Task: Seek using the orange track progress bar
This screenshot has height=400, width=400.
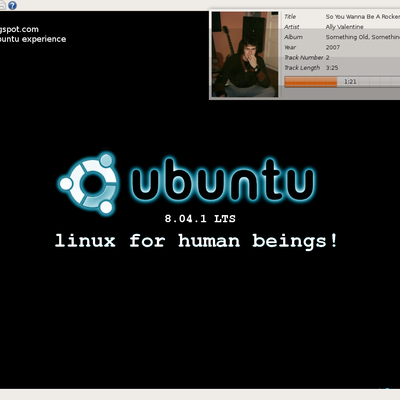Action: tap(342, 82)
